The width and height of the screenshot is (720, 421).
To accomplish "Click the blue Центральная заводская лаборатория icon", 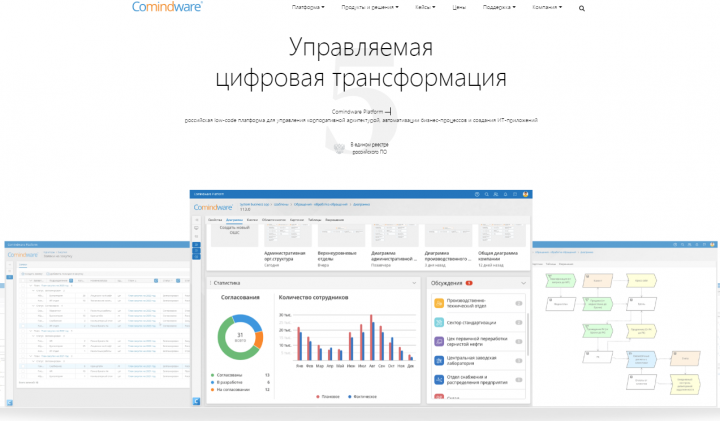I will click(x=439, y=360).
